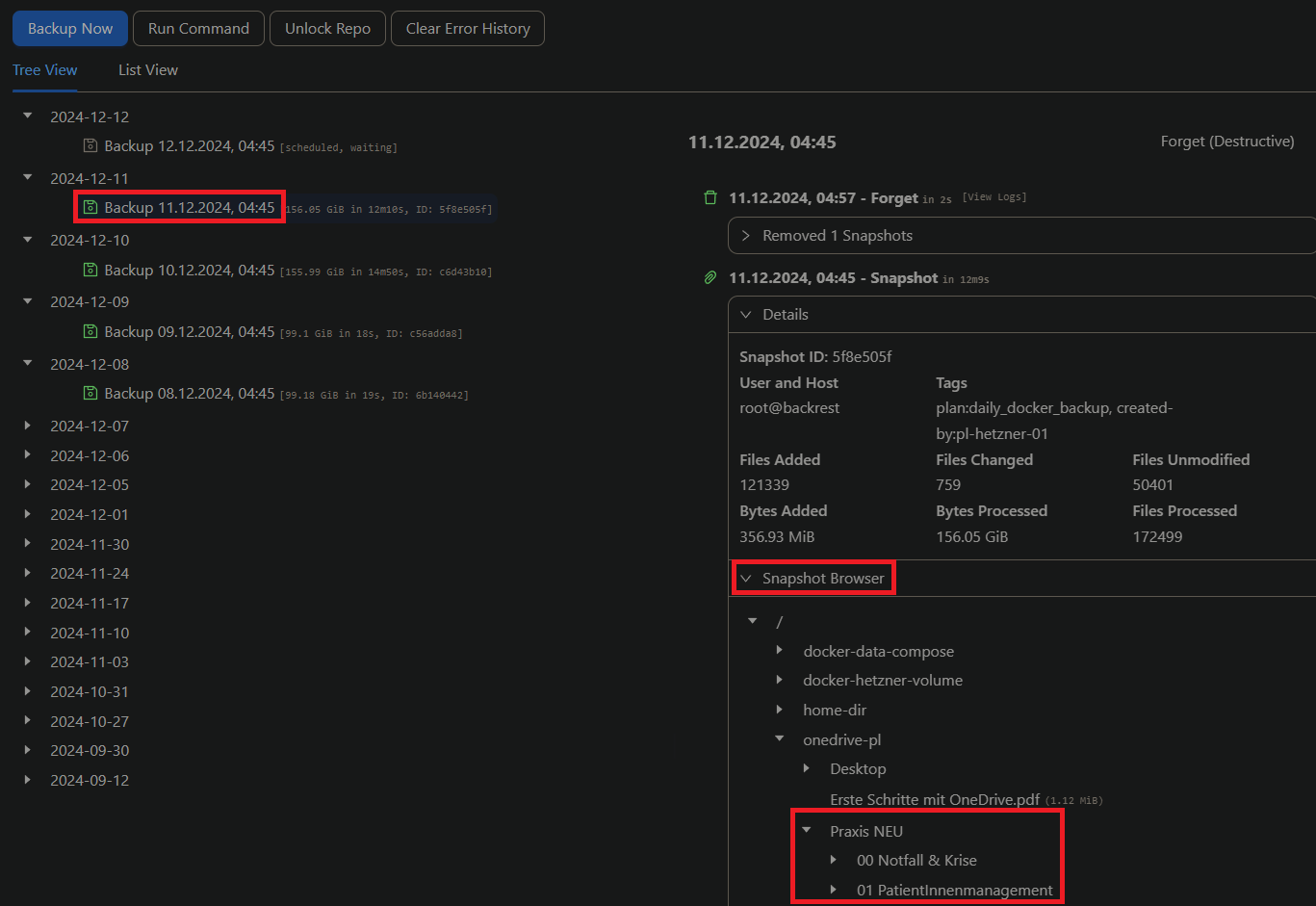The width and height of the screenshot is (1316, 906).
Task: Click Forget (Destructive) for this snapshot
Action: (x=1226, y=142)
